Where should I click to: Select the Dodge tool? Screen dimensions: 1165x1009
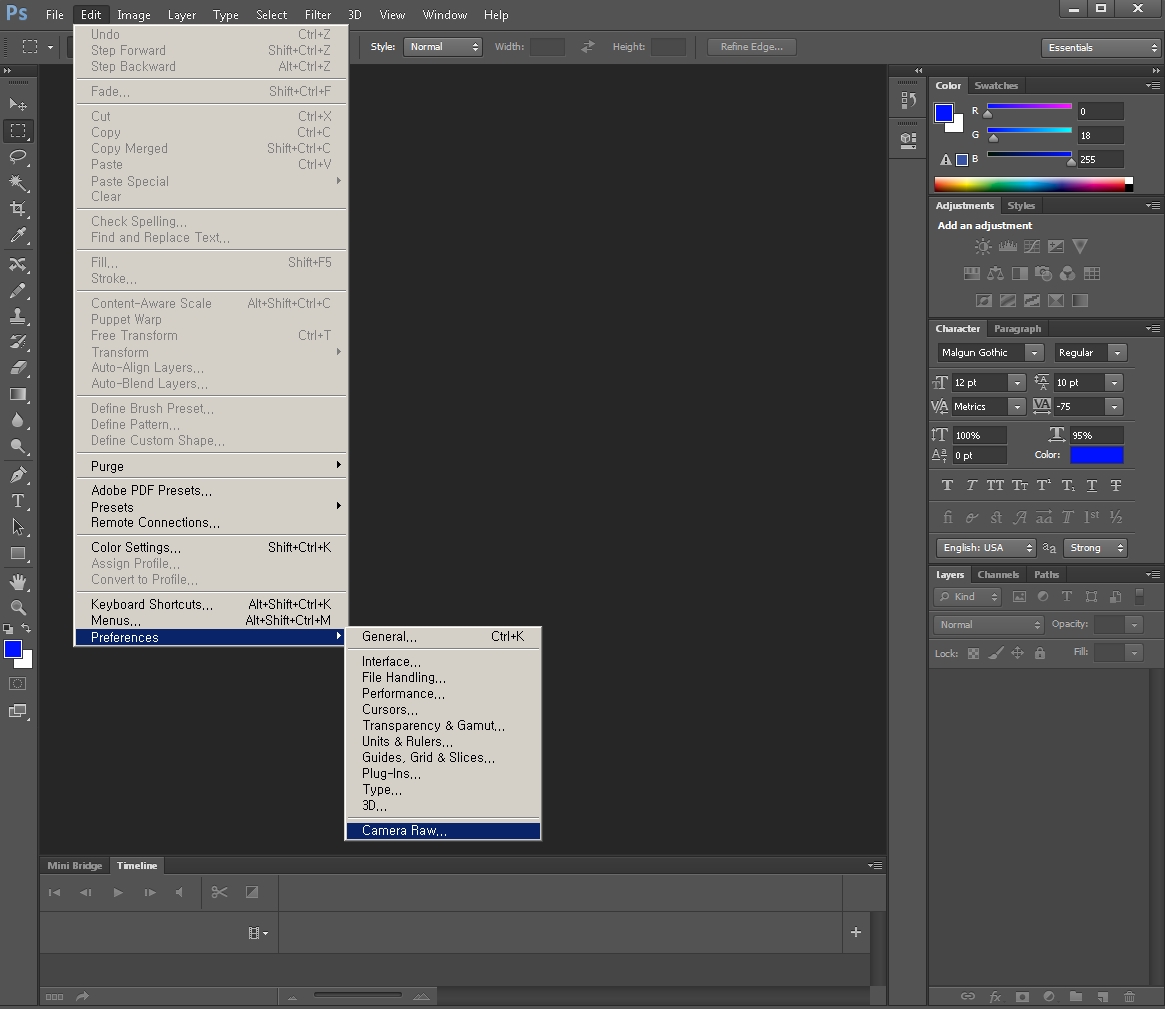coord(18,447)
